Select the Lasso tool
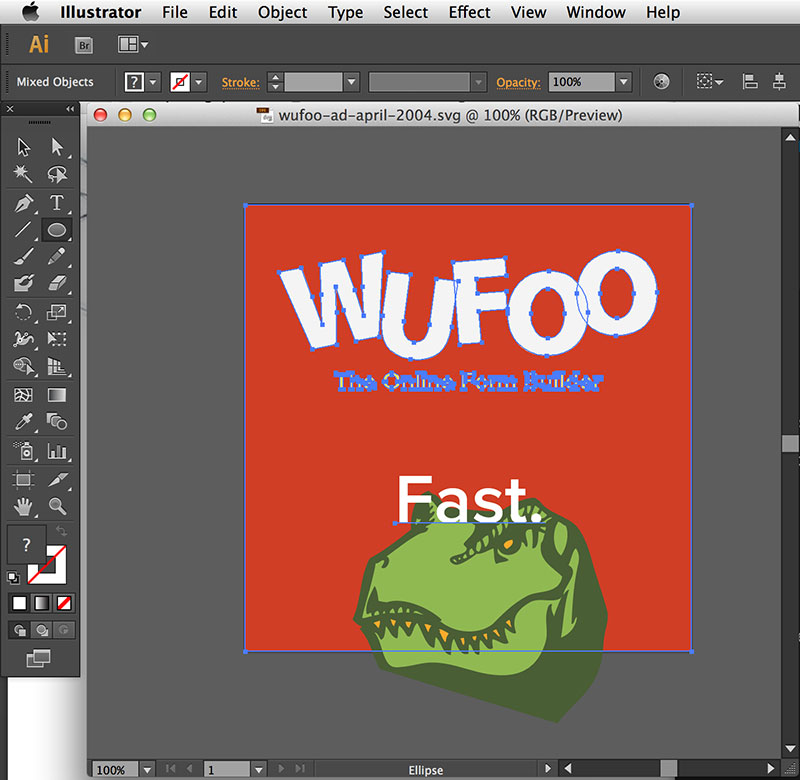The width and height of the screenshot is (800, 780). [57, 174]
